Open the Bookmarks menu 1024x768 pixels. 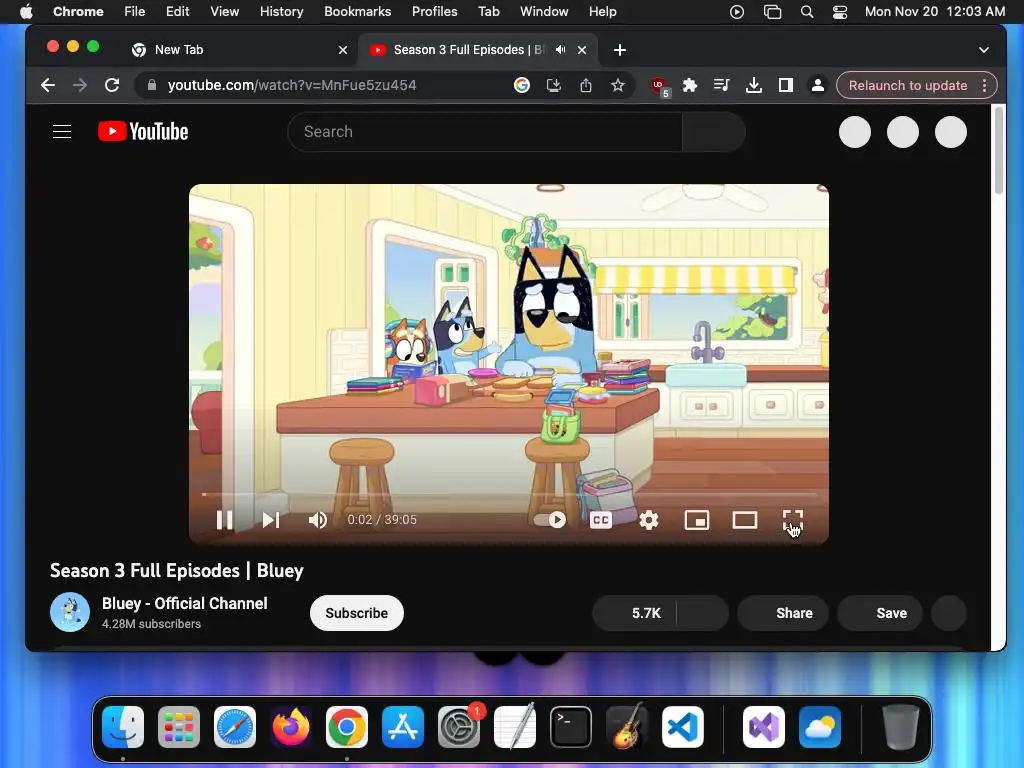(x=357, y=12)
